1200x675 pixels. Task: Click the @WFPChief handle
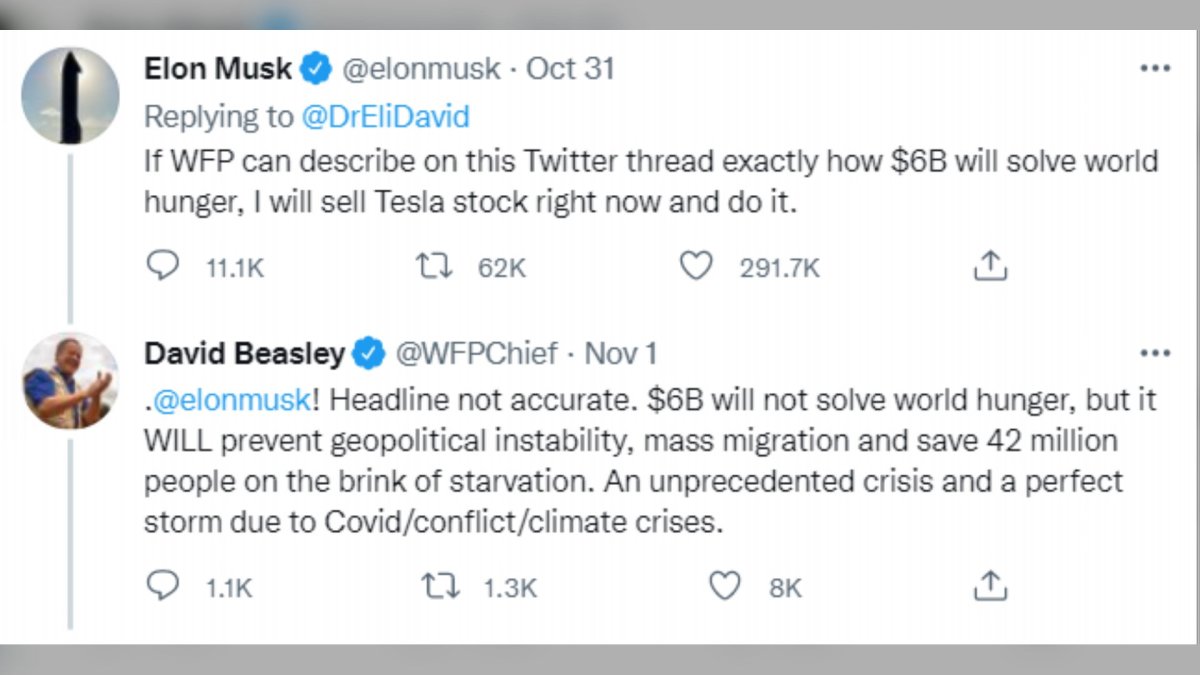click(x=476, y=353)
